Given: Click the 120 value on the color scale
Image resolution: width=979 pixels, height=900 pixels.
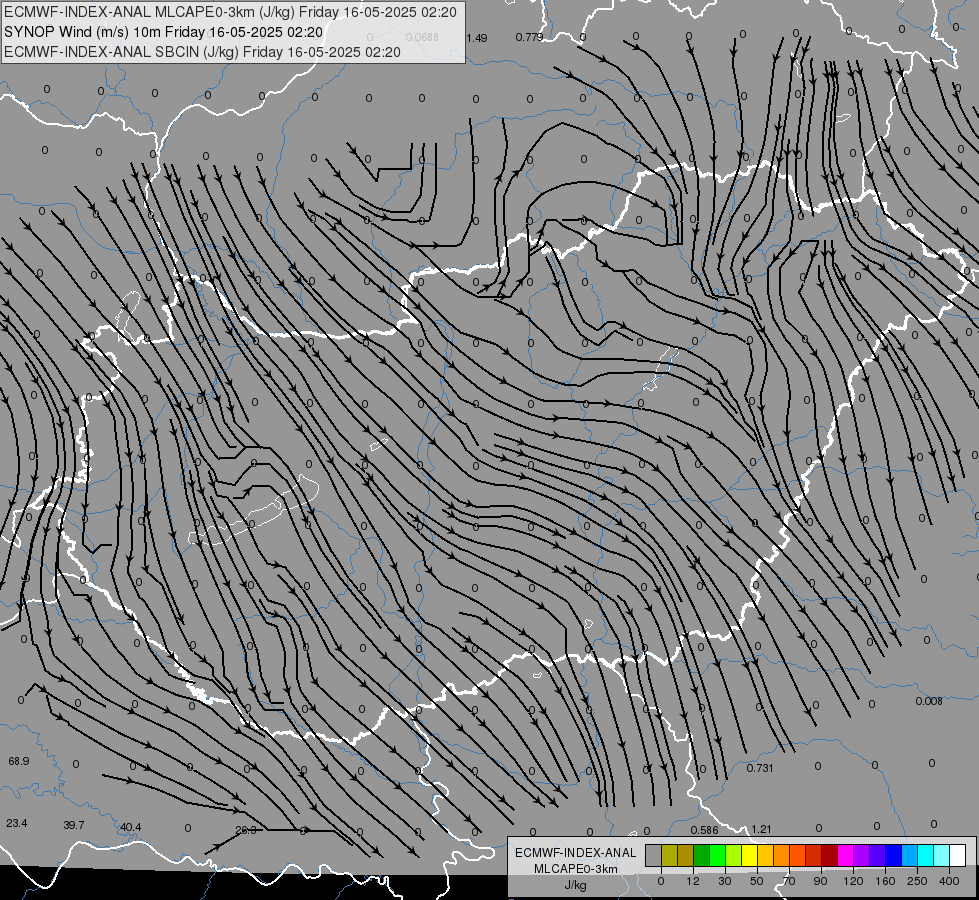Looking at the screenshot, I should (x=853, y=881).
